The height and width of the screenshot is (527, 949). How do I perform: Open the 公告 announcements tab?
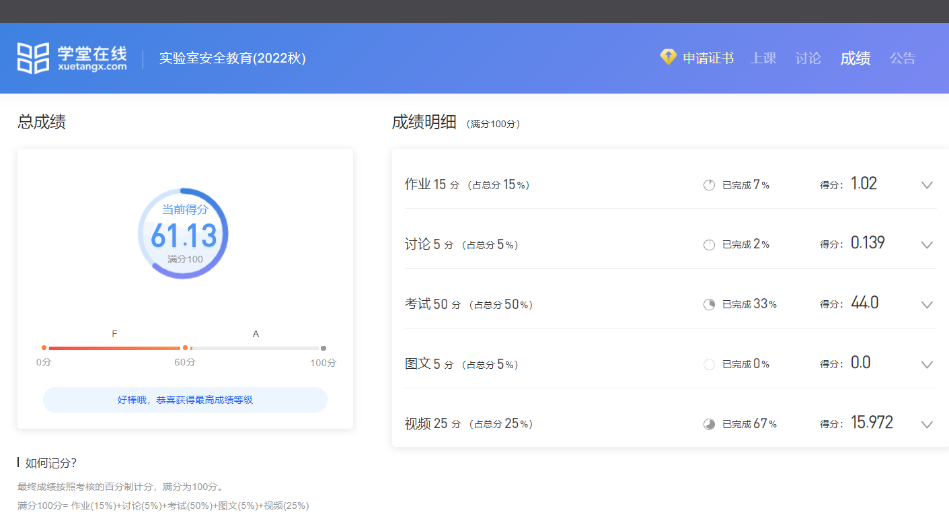coord(902,58)
